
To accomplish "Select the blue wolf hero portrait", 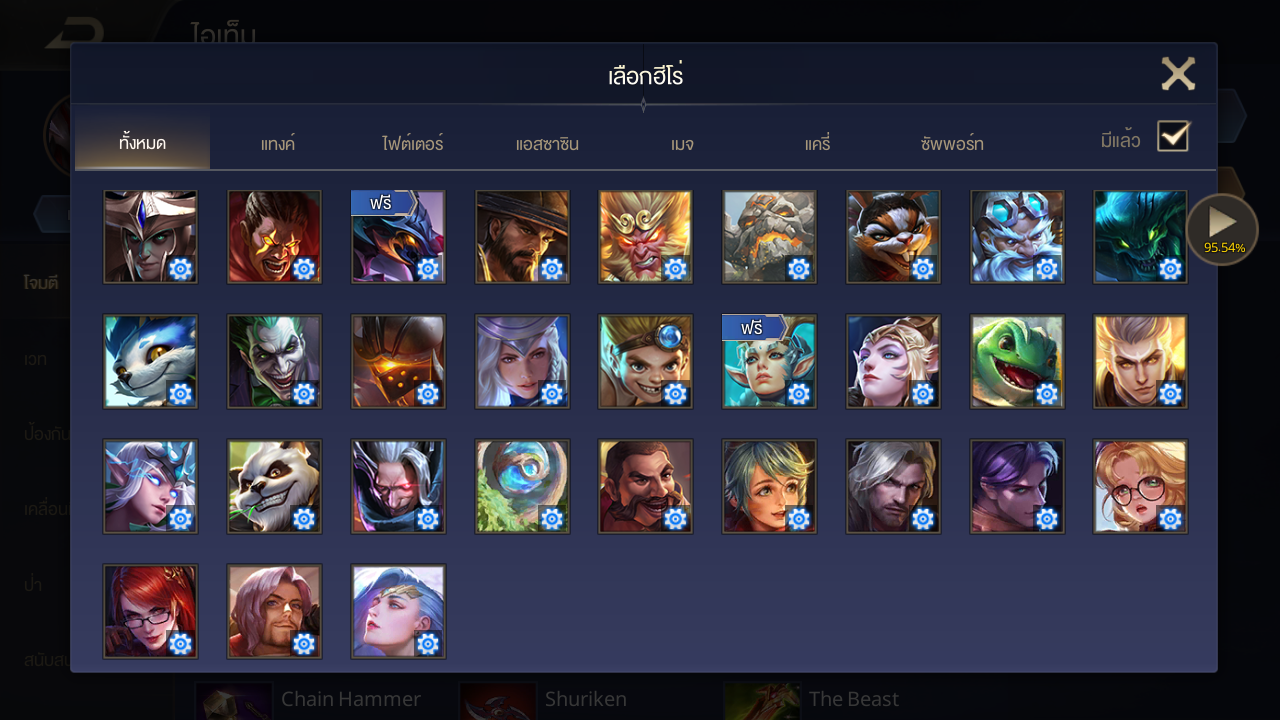I will tap(150, 361).
